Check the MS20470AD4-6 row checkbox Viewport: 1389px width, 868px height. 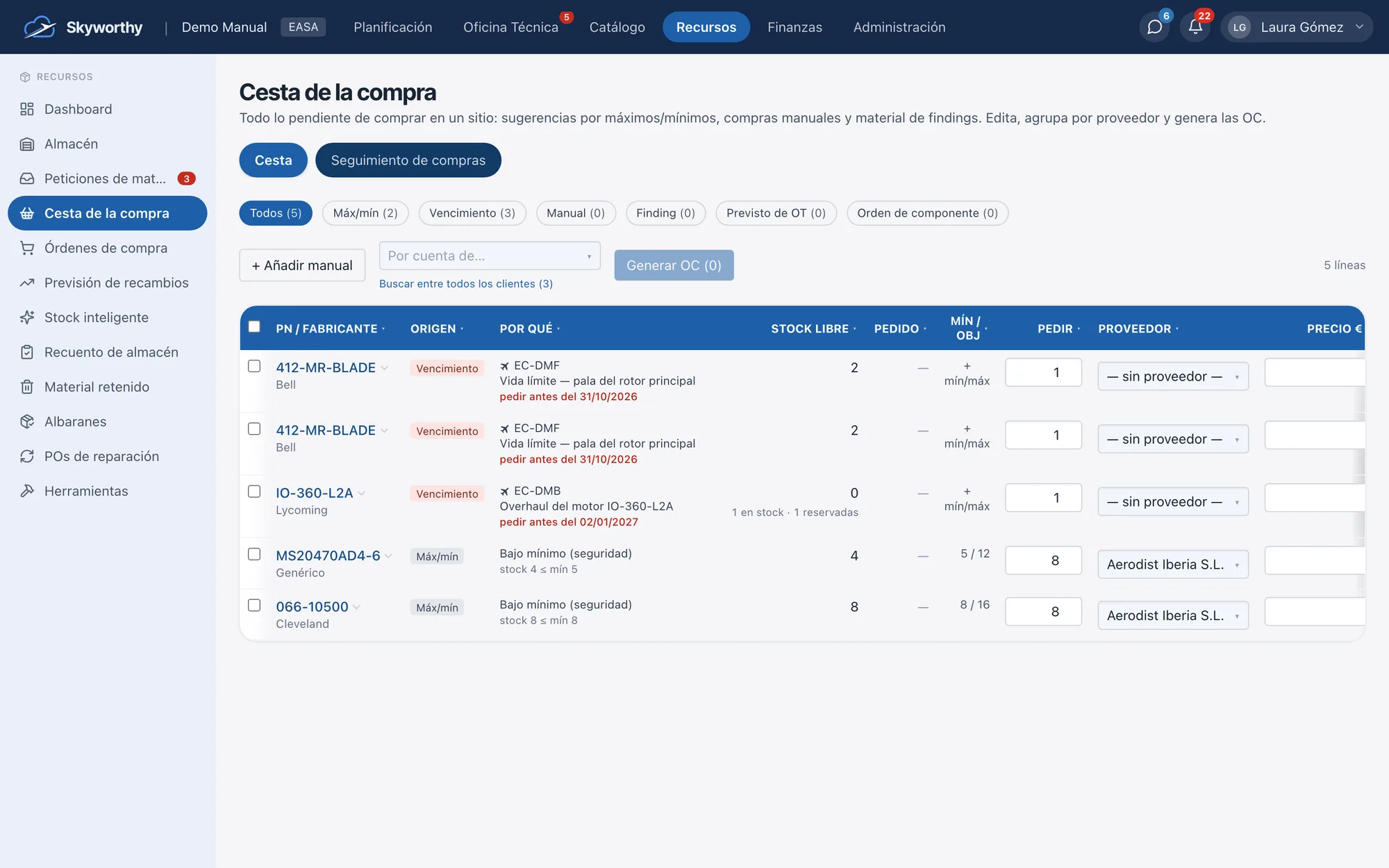point(254,554)
